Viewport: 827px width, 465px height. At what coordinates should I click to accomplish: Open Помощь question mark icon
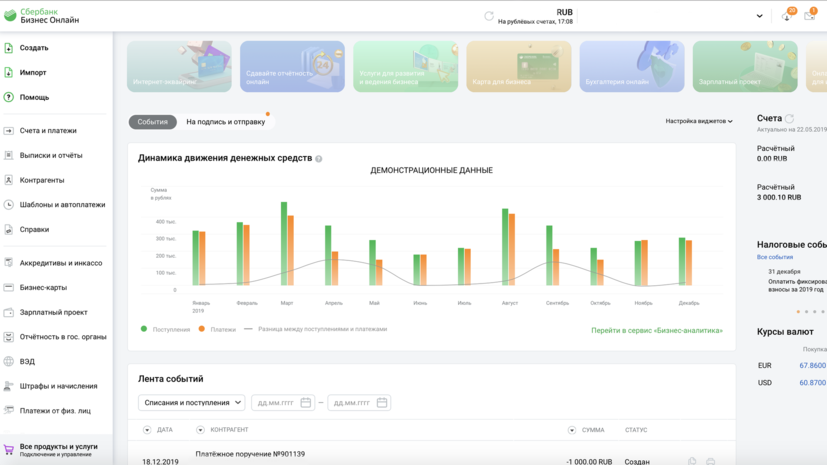[9, 97]
